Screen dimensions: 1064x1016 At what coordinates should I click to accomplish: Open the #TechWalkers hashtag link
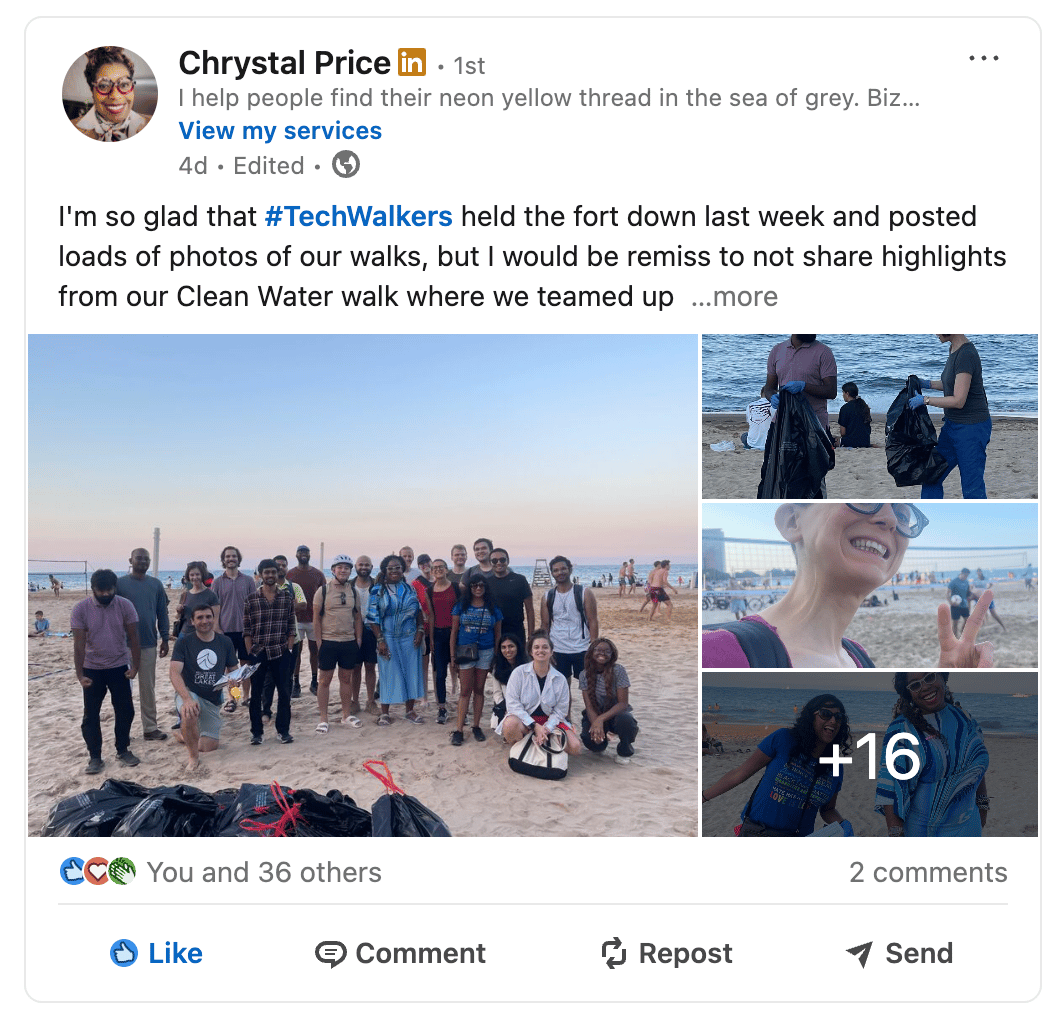tap(358, 217)
